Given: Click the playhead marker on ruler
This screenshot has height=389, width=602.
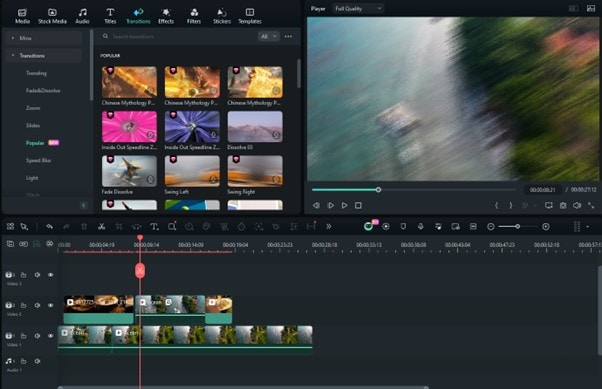Looking at the screenshot, I should [x=140, y=238].
